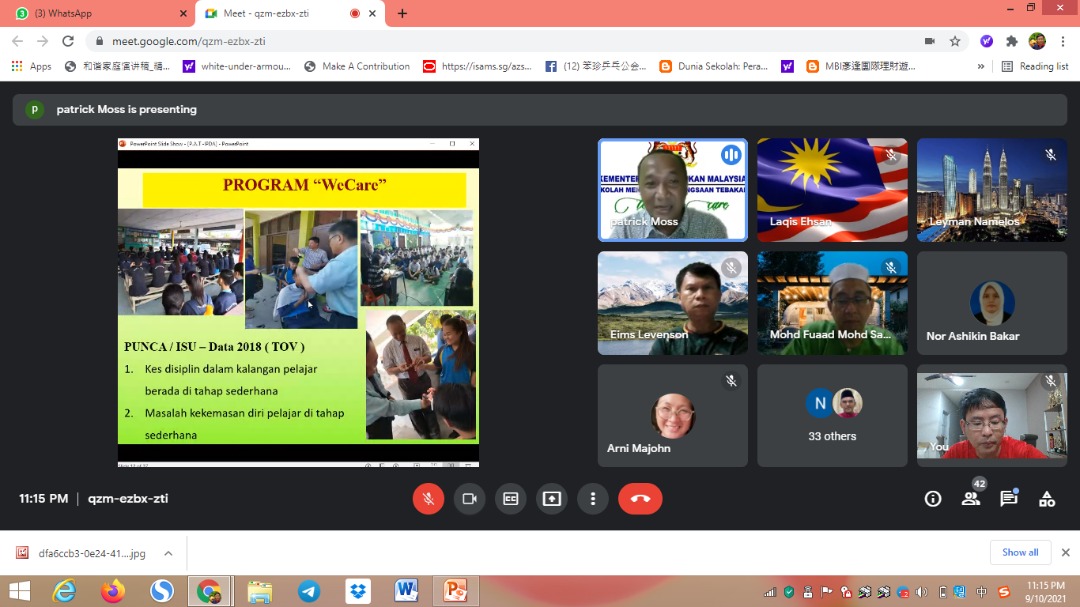Open Telegram from taskbar
The height and width of the screenshot is (607, 1080).
[x=309, y=591]
